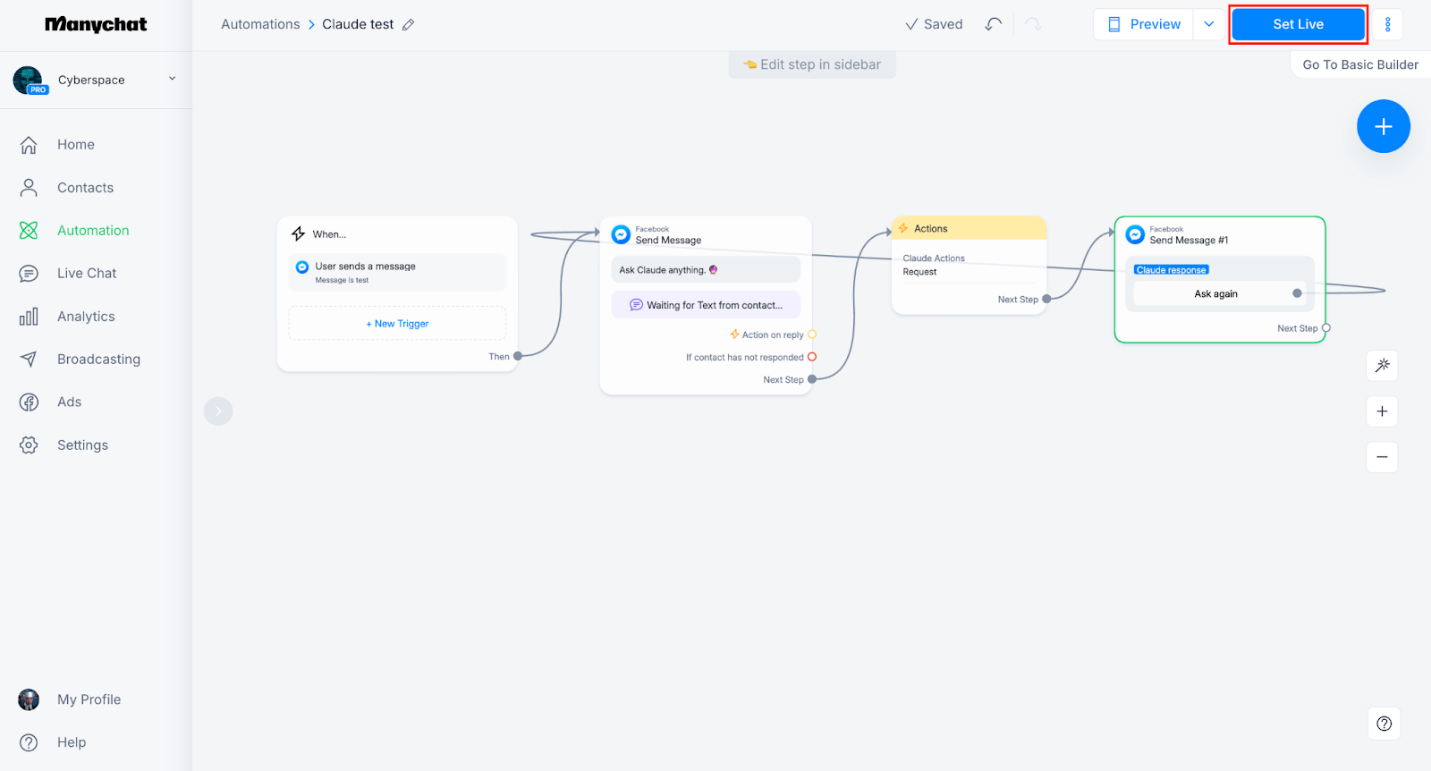Select the User sends a message trigger
The image size is (1431, 771).
click(x=397, y=272)
